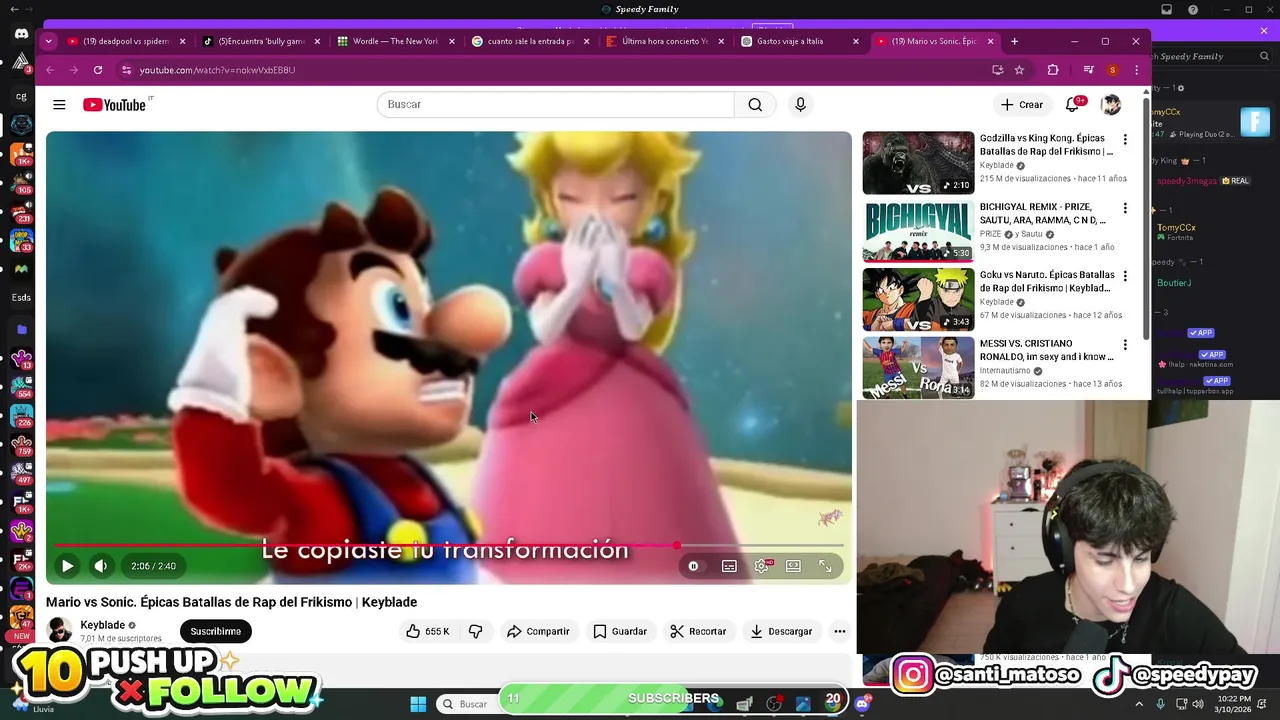Viewport: 1280px width, 720px height.
Task: Open Godzilla vs King Kong video thumbnail
Action: pos(918,163)
